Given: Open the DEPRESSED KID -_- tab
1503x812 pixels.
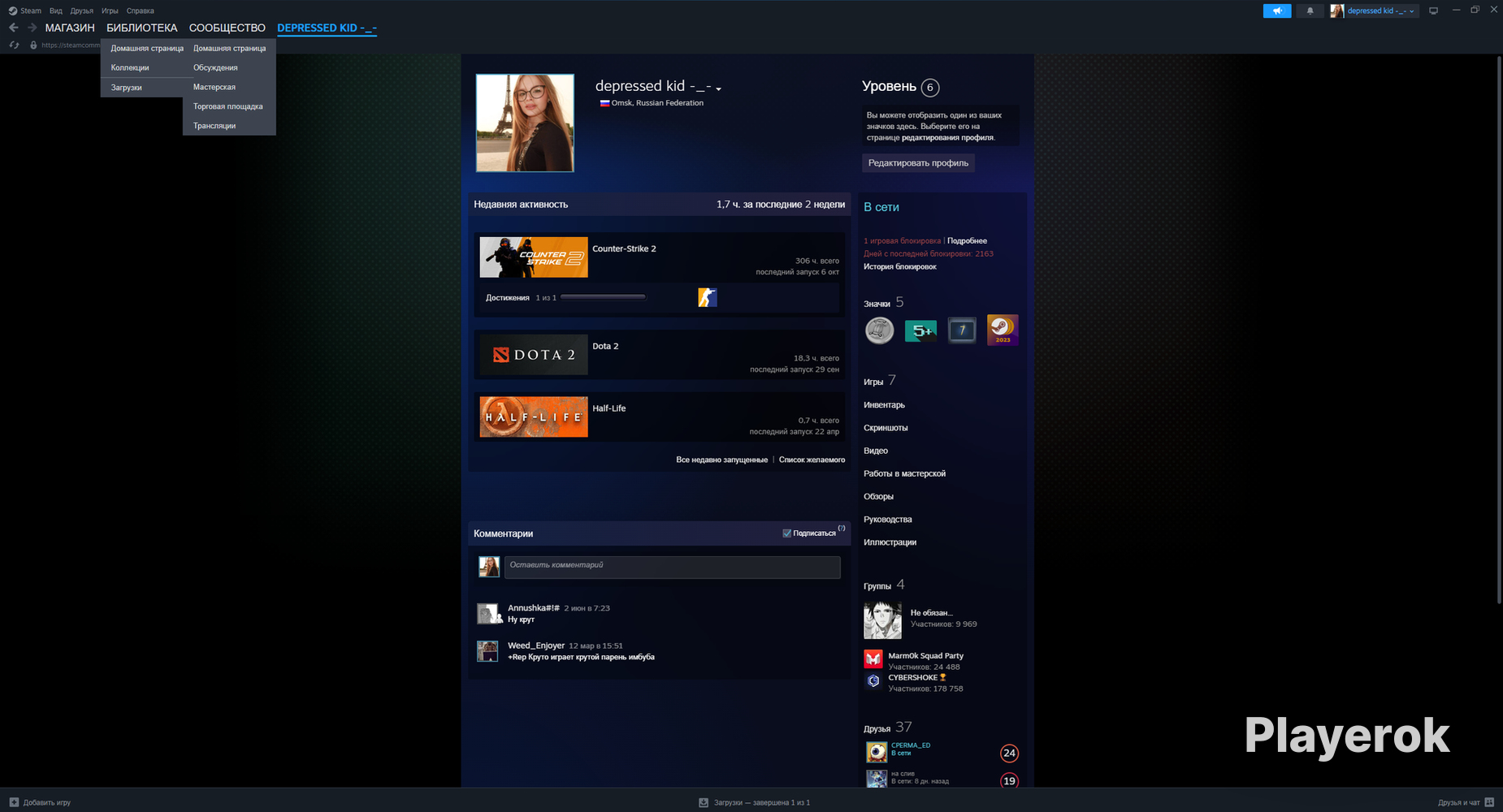Looking at the screenshot, I should (x=327, y=28).
